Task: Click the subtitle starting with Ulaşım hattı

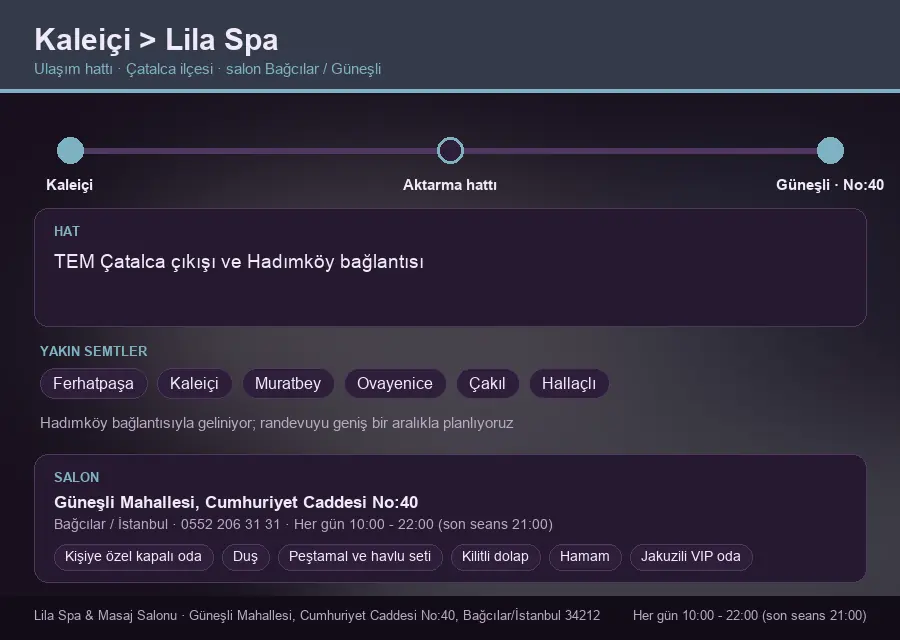Action: 208,69
